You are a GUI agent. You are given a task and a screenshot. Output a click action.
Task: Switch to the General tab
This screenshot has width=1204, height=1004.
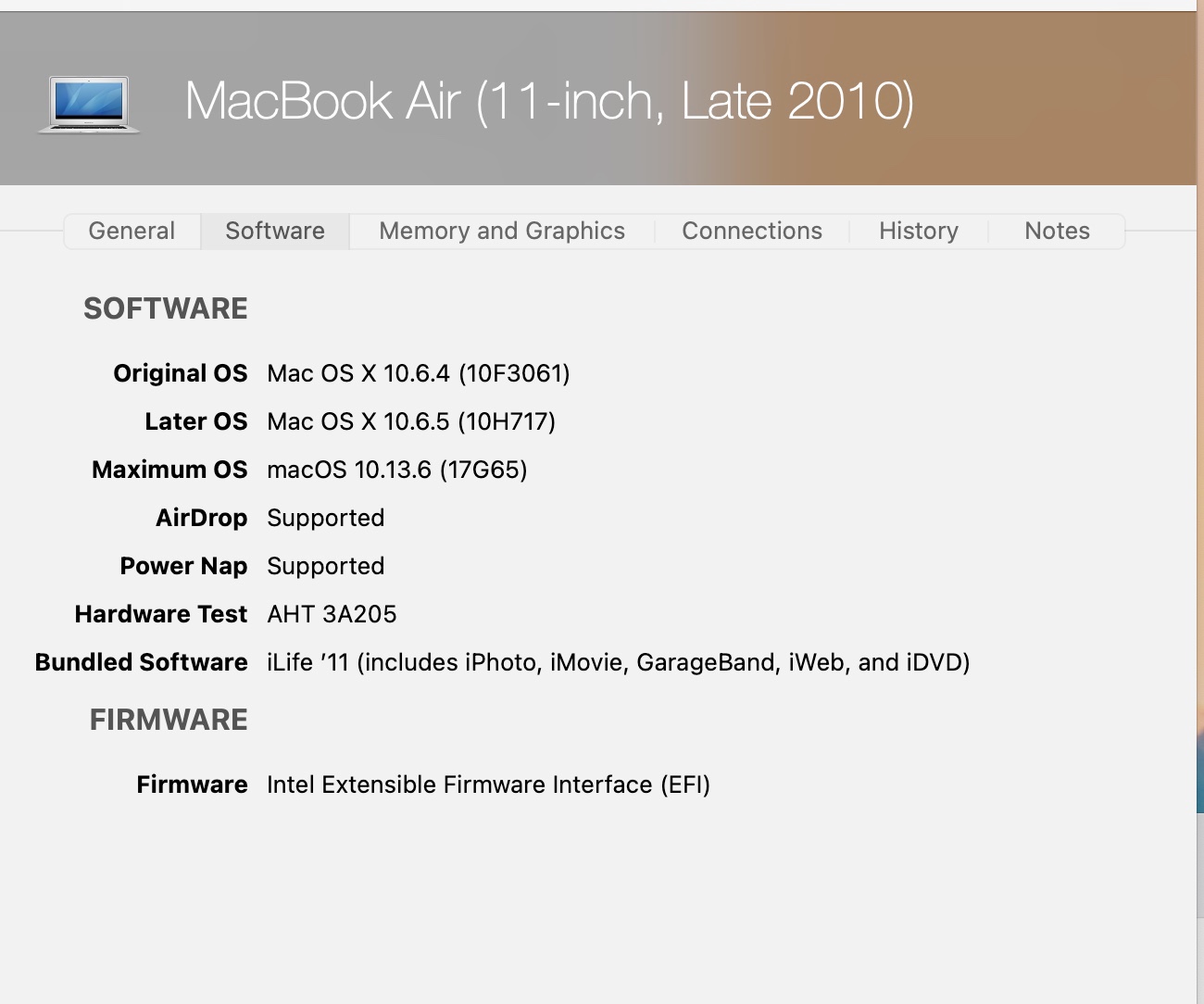[132, 231]
